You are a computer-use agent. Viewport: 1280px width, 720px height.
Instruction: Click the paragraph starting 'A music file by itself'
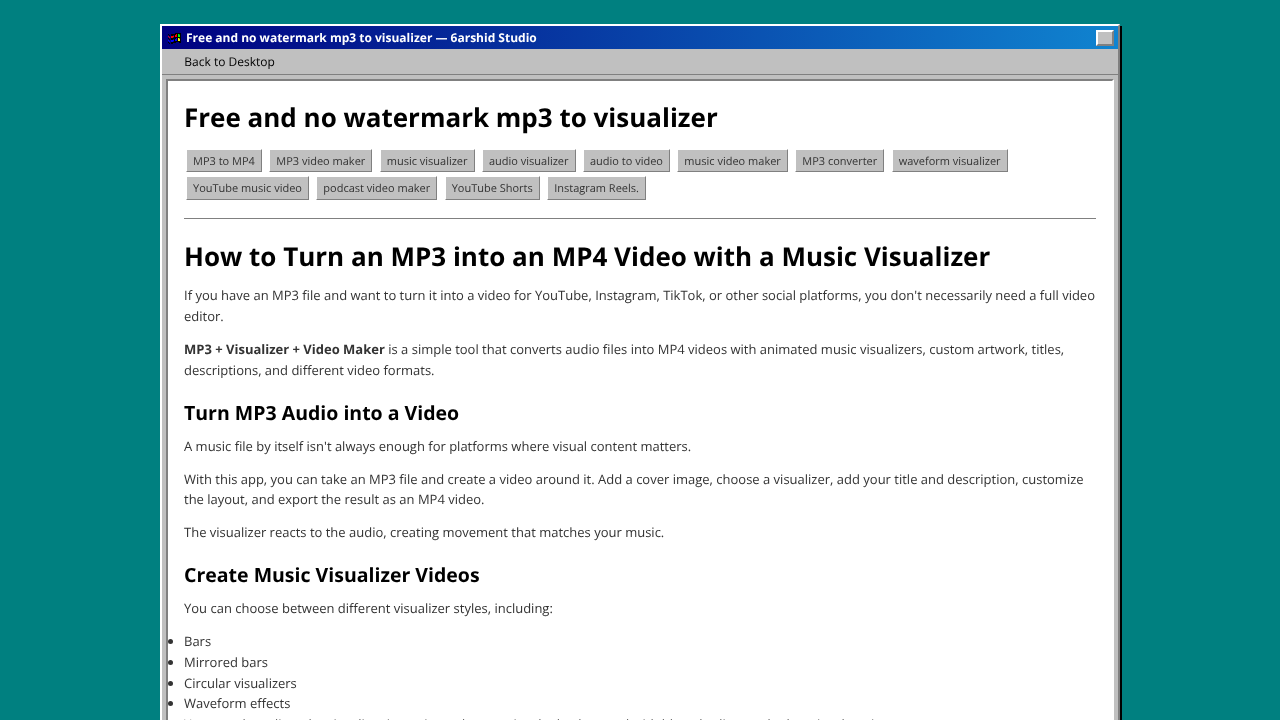(x=437, y=447)
